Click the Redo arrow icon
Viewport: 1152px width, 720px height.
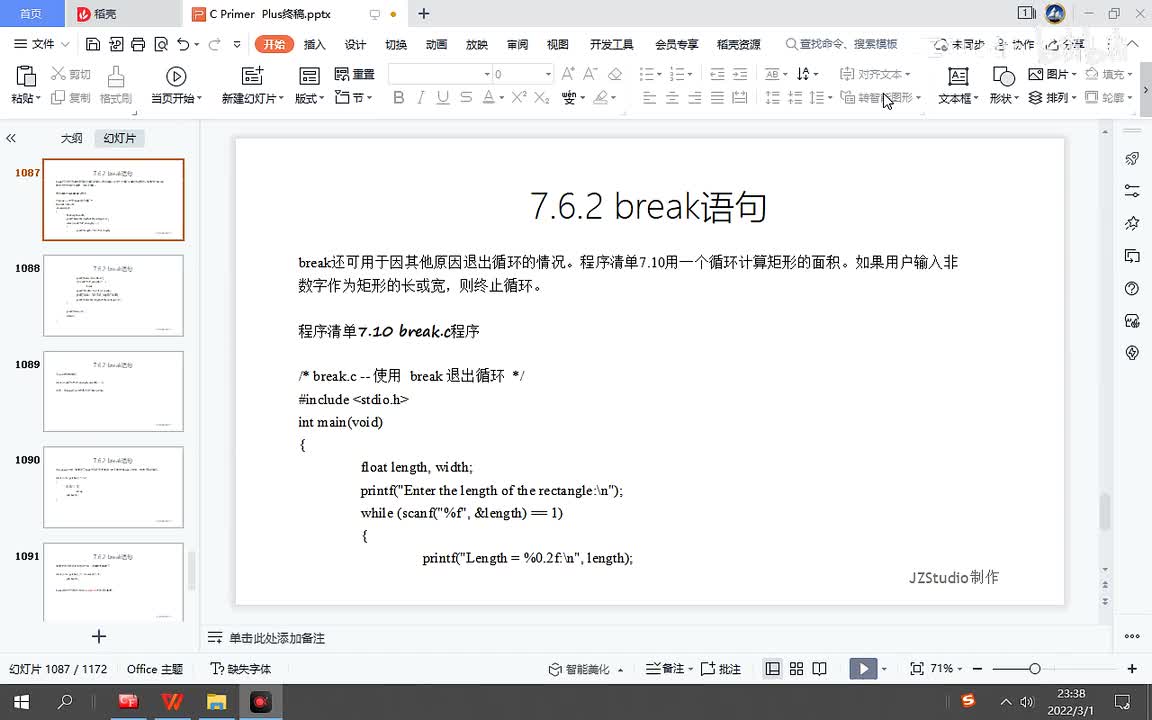[x=215, y=44]
